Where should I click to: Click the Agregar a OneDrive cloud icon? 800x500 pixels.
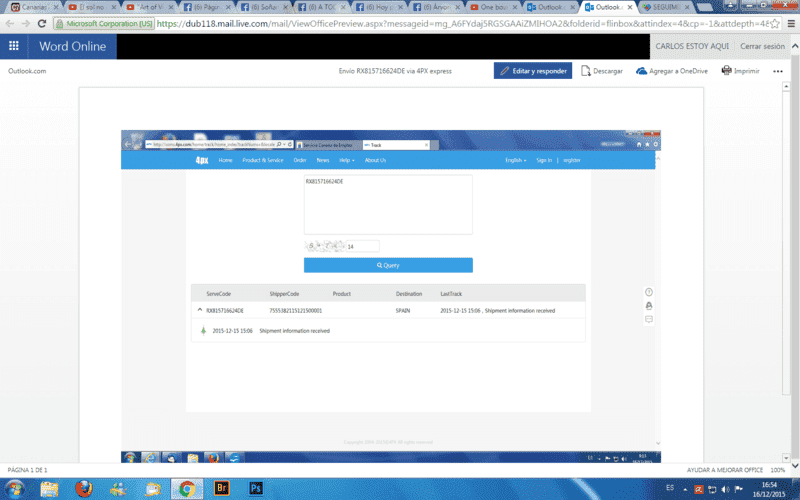(641, 71)
